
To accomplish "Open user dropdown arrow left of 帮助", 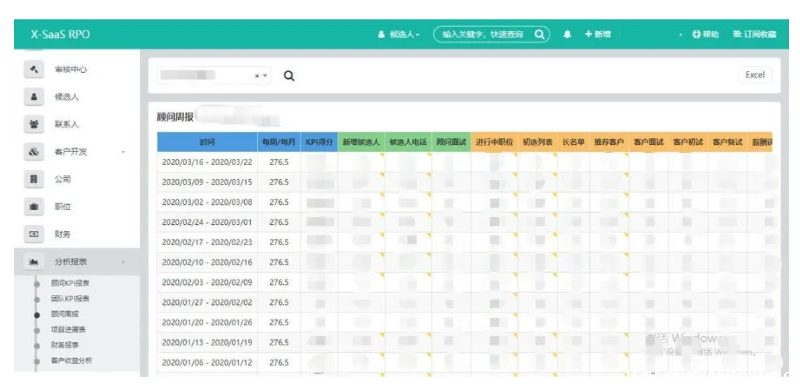I will click(681, 35).
